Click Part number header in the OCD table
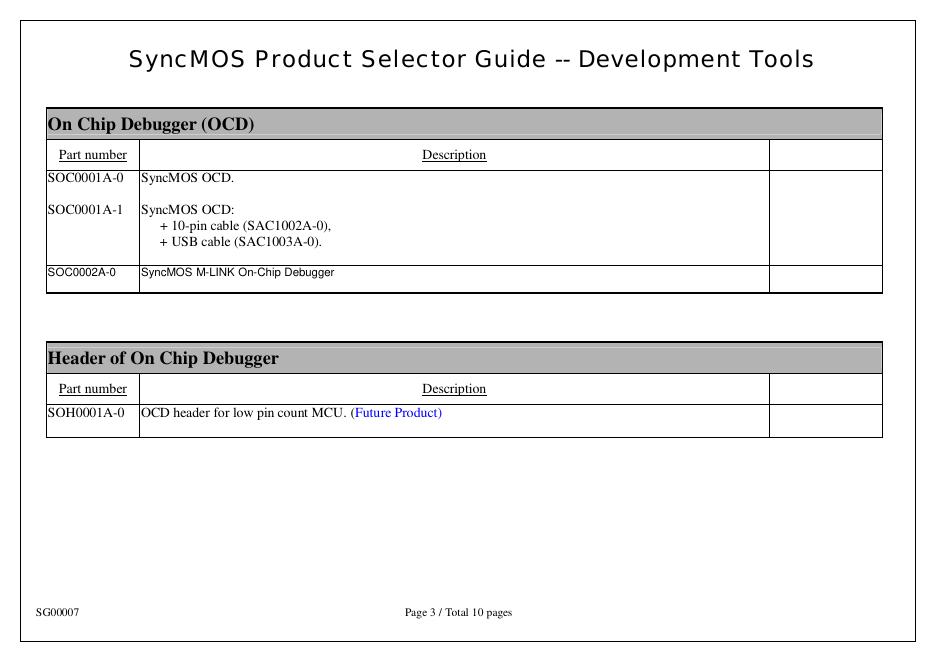The image size is (936, 662). [x=93, y=155]
